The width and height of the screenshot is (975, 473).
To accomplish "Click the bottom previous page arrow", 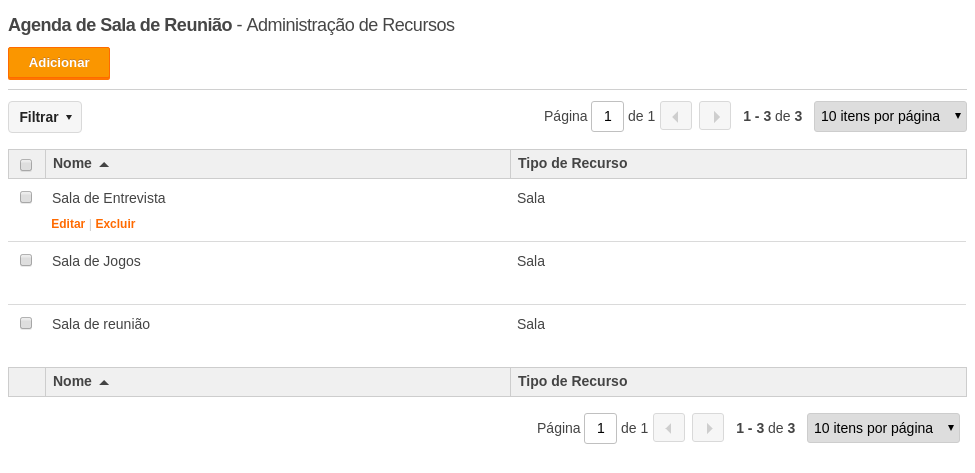I will 669,428.
